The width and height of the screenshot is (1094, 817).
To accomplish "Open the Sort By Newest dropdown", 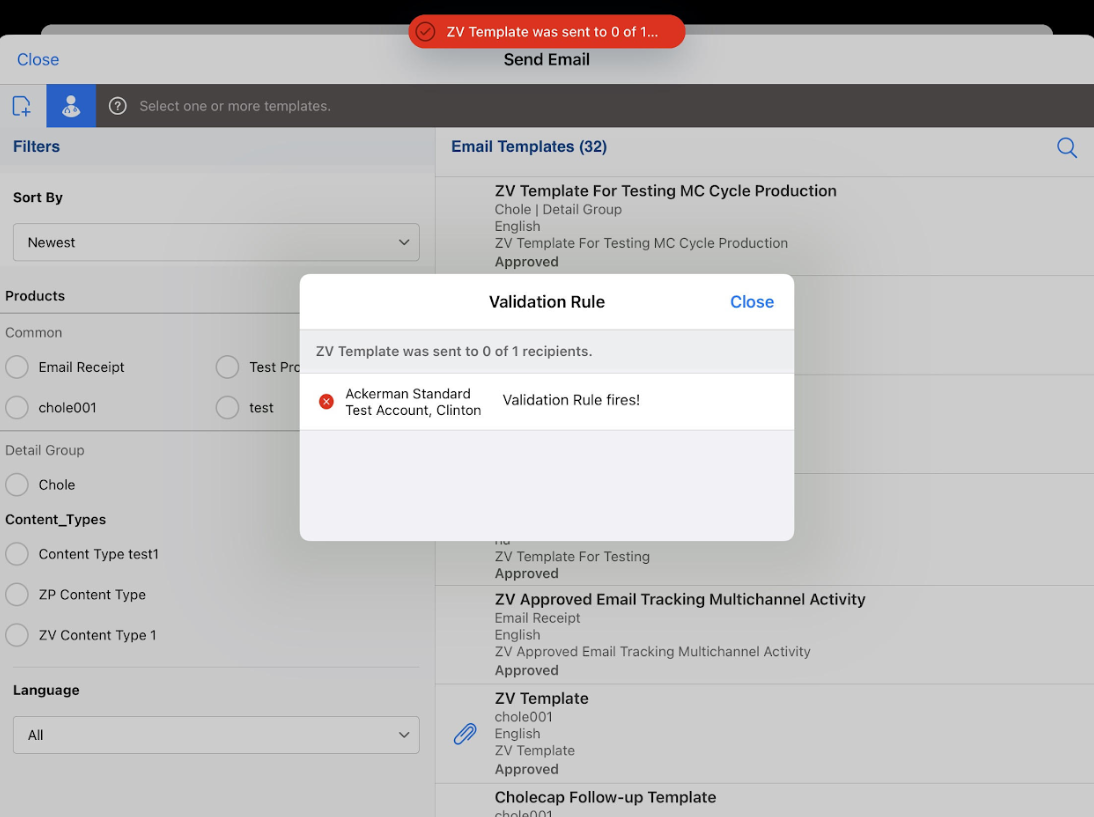I will click(216, 243).
